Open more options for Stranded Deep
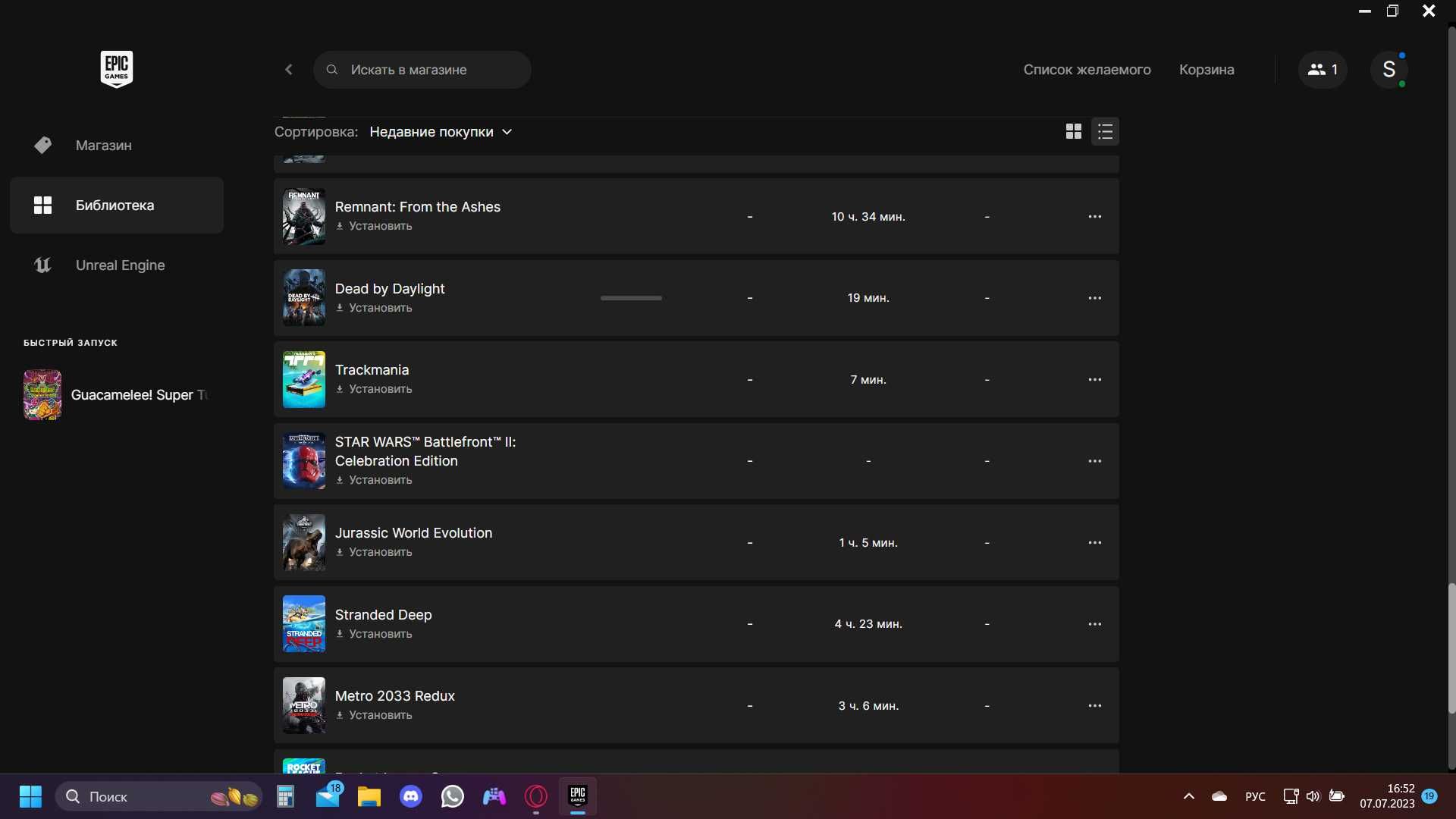This screenshot has width=1456, height=819. tap(1095, 624)
